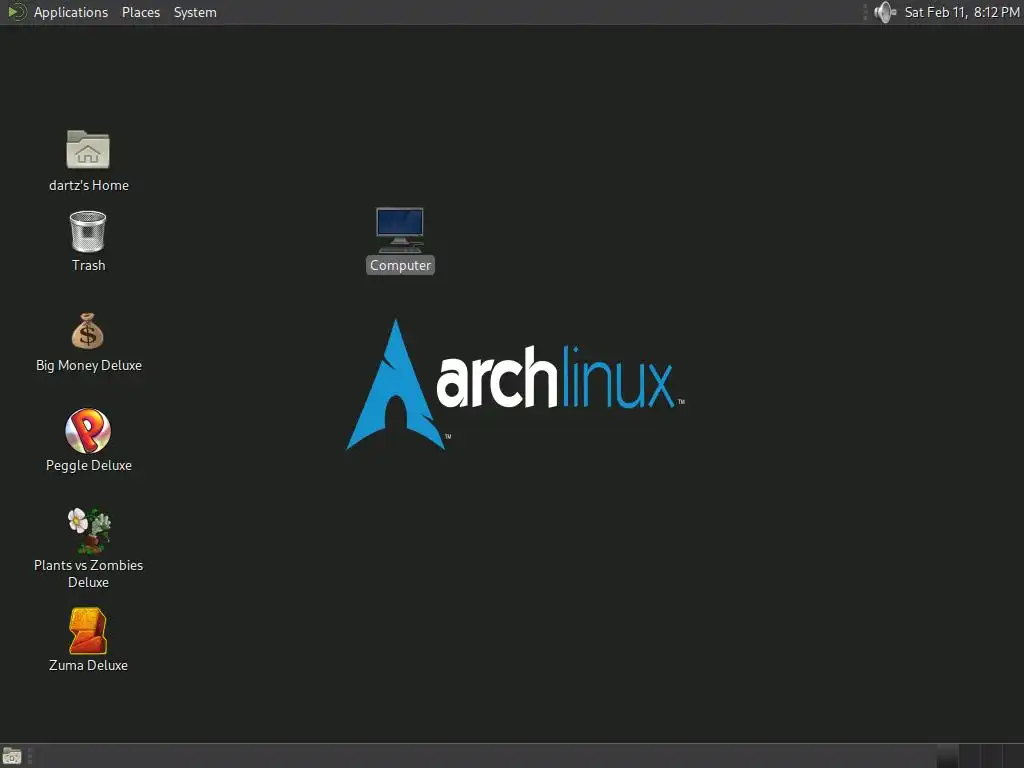The image size is (1024, 768).
Task: Select the Computer desktop icon
Action: tap(400, 231)
